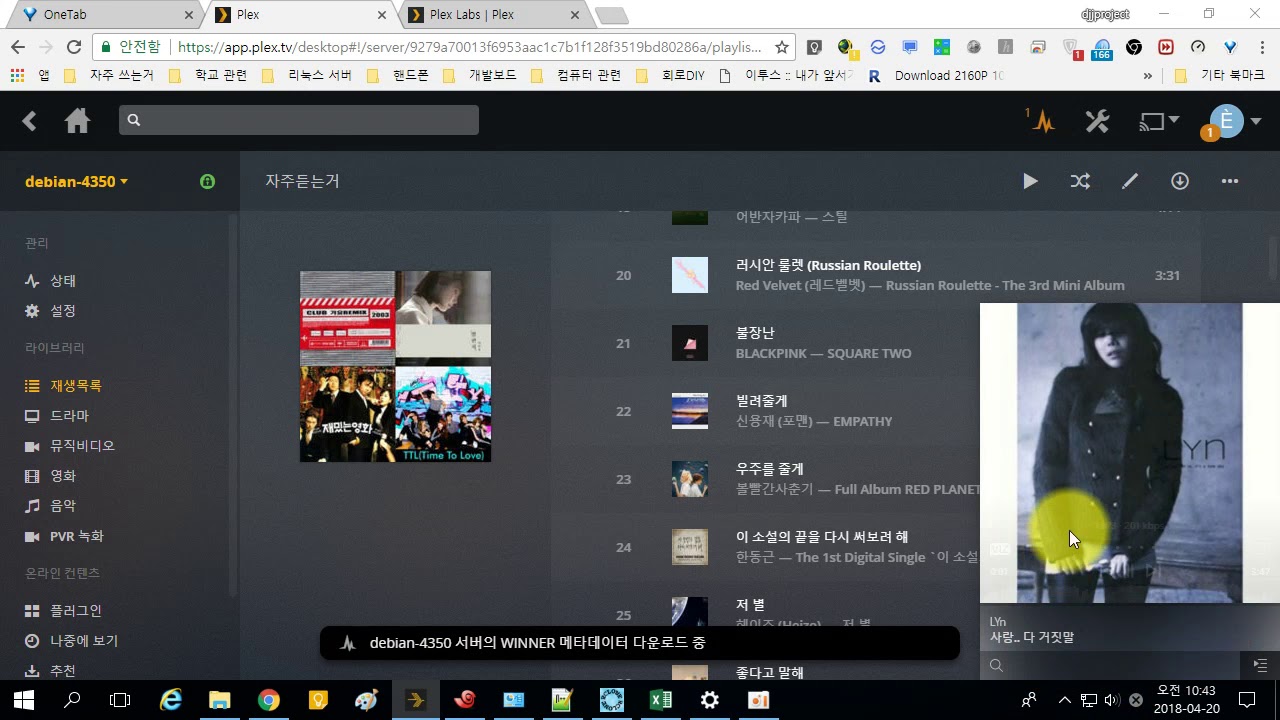Click the 러시안 룰렛 album thumbnail
Image resolution: width=1280 pixels, height=720 pixels.
point(690,275)
